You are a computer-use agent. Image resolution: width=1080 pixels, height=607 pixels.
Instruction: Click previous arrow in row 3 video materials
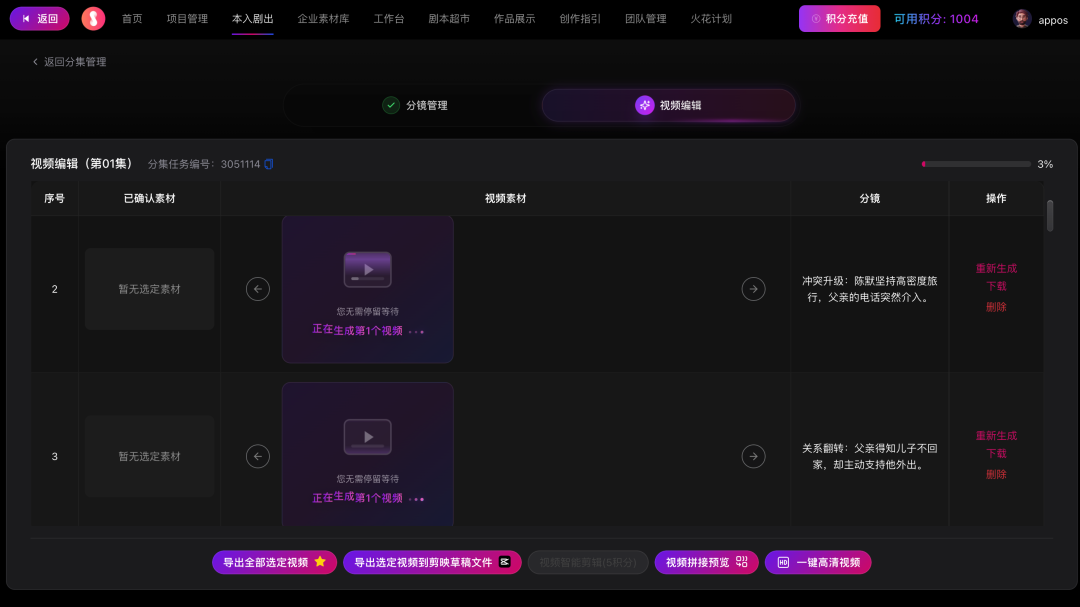pos(258,456)
